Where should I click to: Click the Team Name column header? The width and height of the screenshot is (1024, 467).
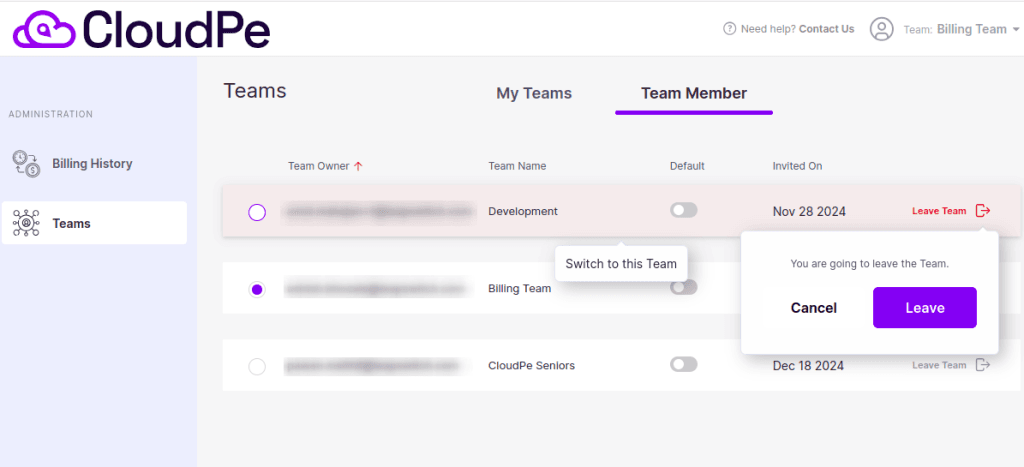[x=517, y=166]
